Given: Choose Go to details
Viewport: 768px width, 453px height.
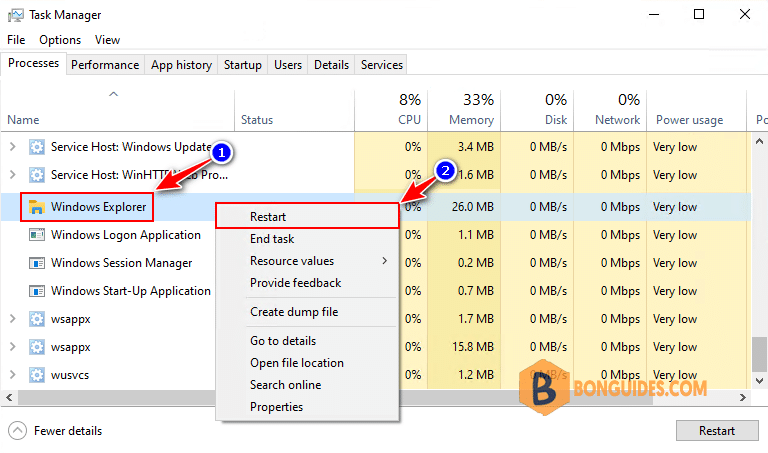Looking at the screenshot, I should (307, 341).
